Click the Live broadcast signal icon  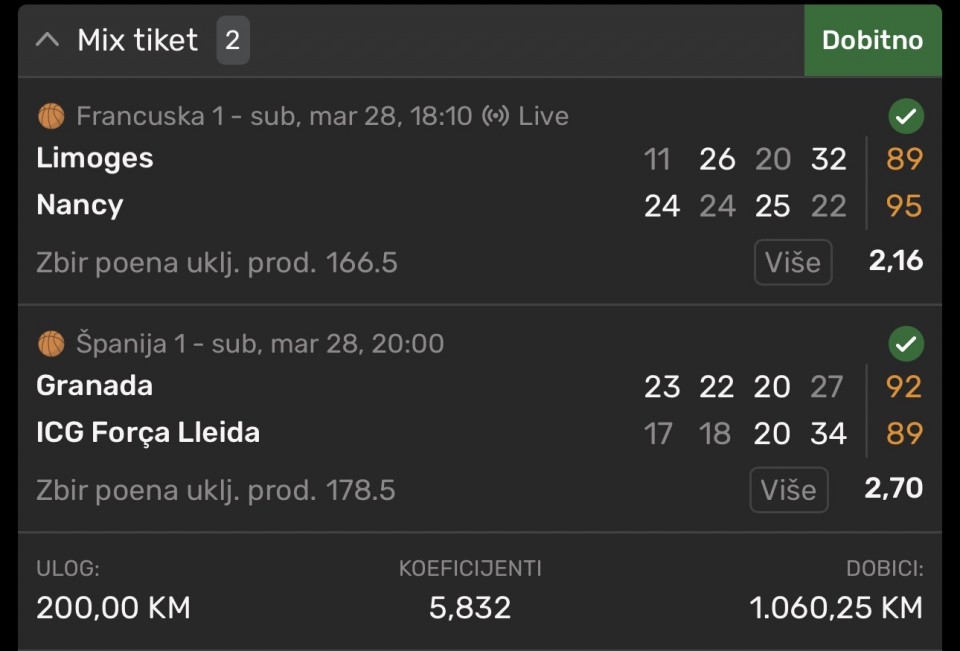495,116
